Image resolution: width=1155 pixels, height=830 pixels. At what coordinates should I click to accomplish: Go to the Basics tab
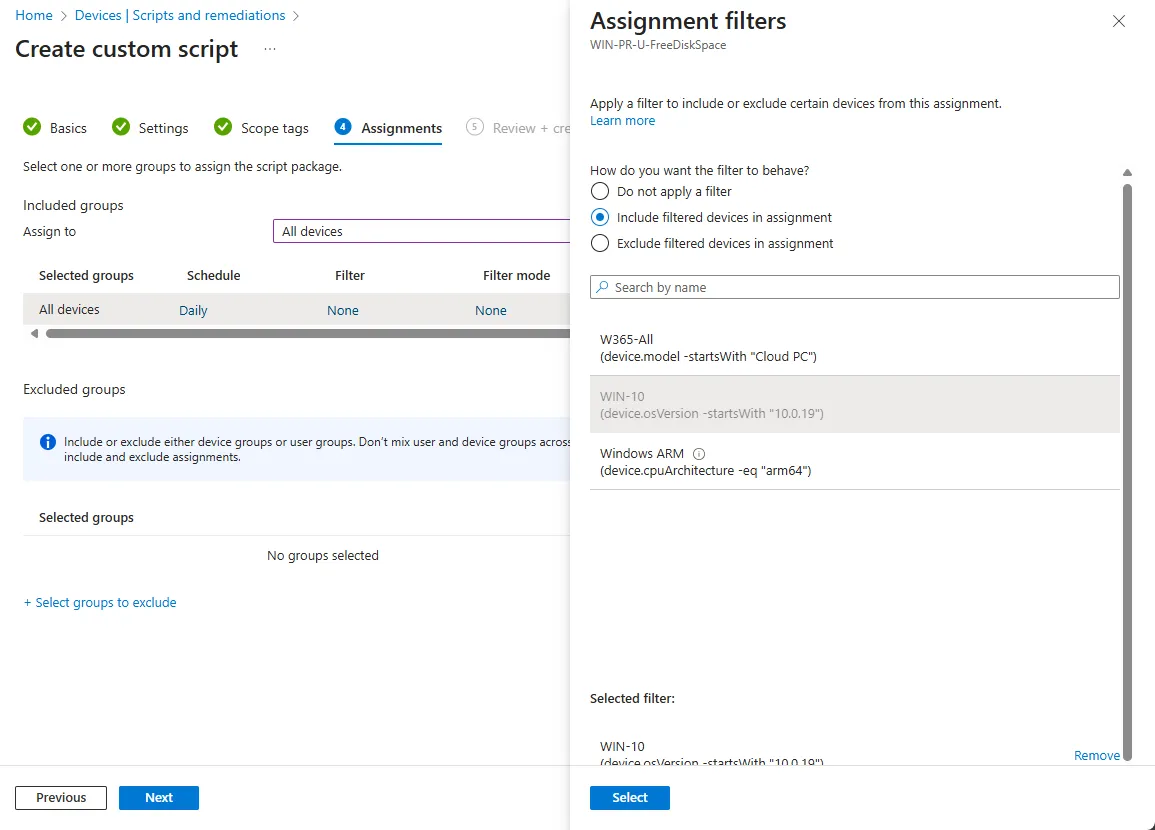(x=68, y=128)
